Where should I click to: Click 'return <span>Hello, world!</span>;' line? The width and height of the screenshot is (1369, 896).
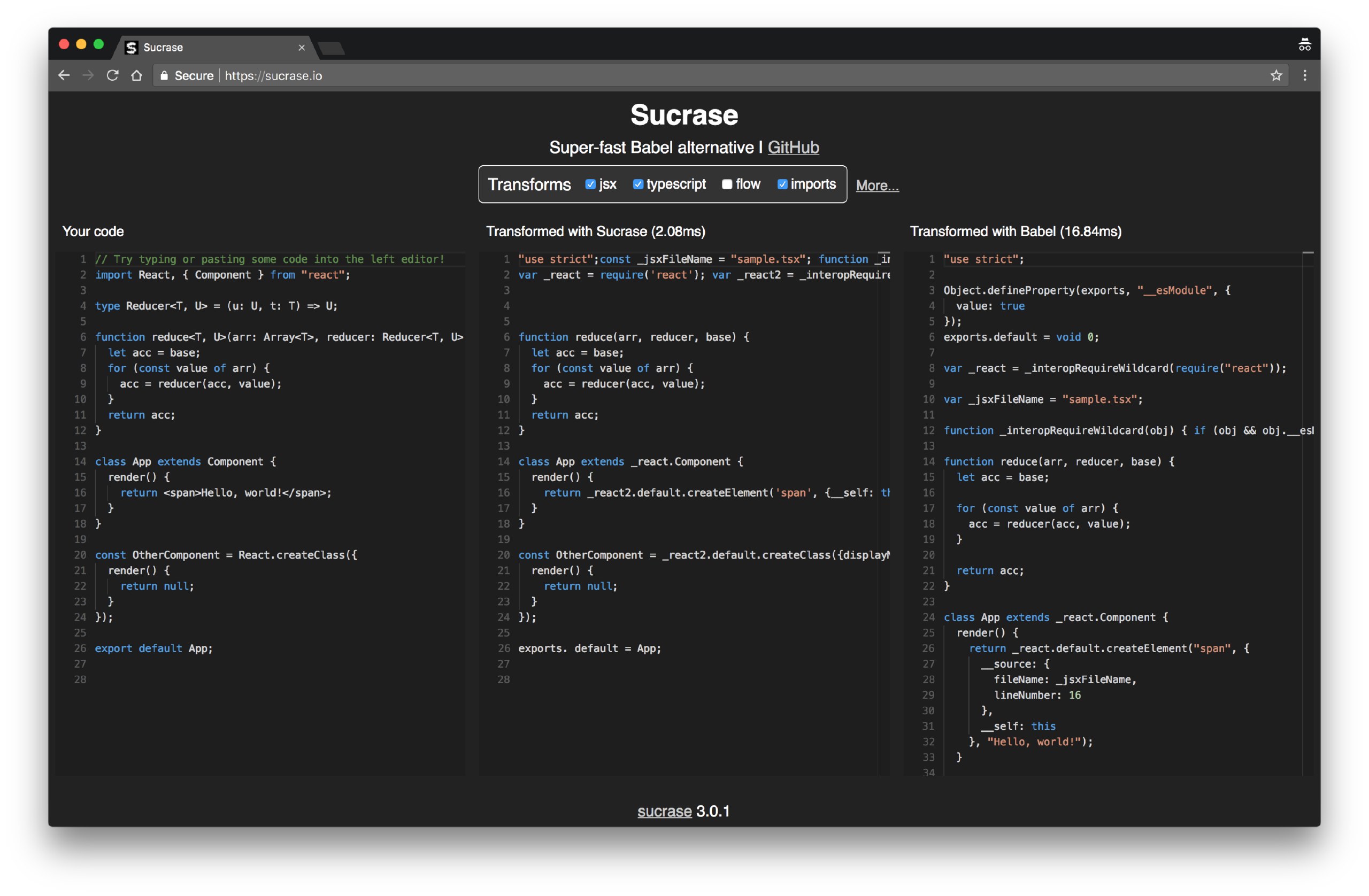coord(226,493)
